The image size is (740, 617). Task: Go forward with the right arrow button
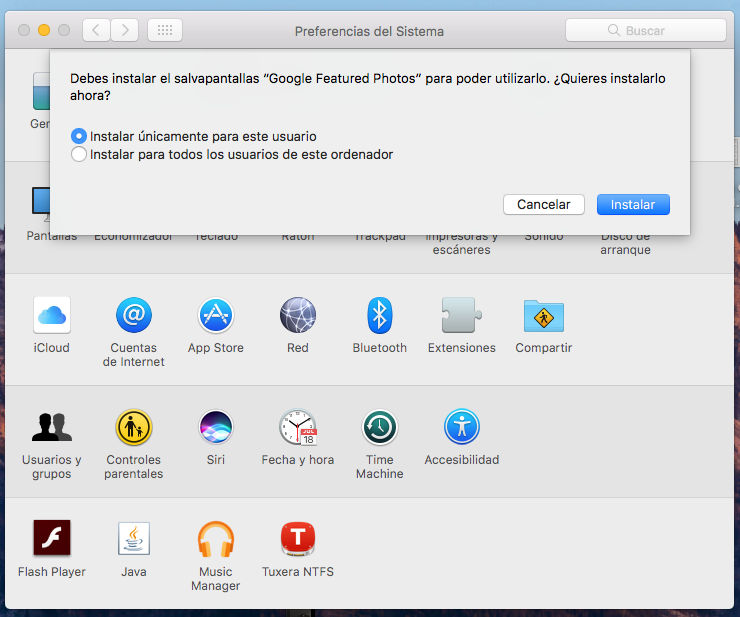[x=125, y=31]
